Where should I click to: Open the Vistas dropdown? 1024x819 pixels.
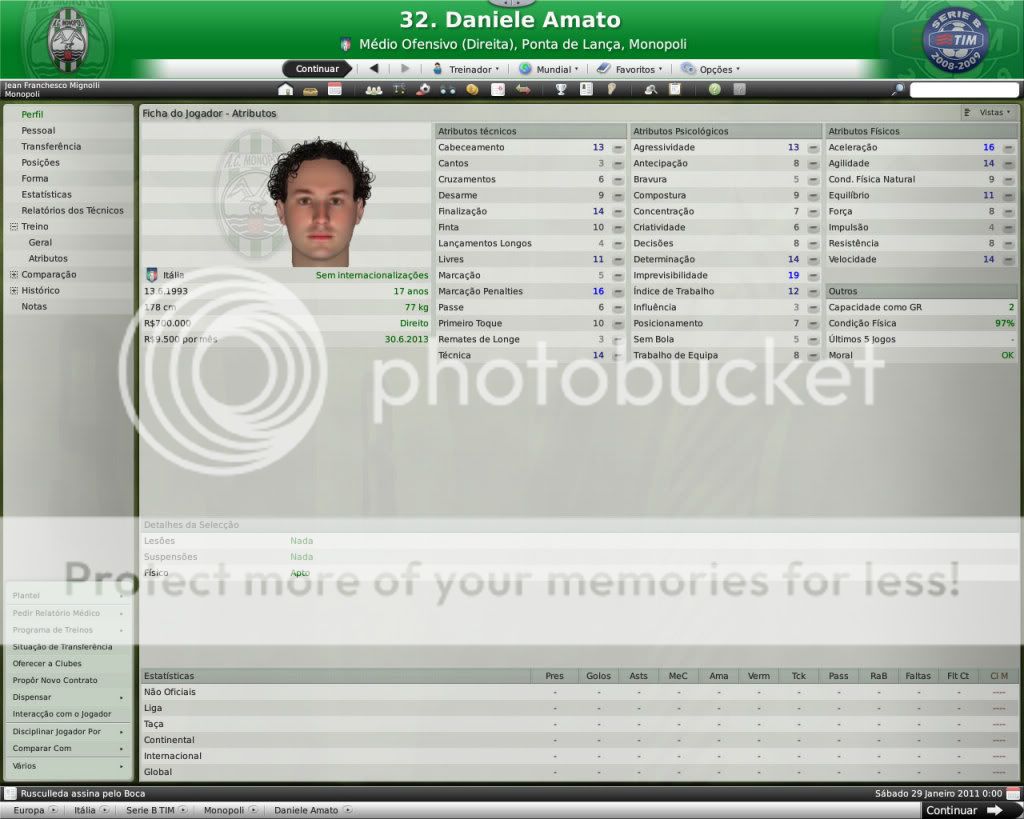pos(987,113)
